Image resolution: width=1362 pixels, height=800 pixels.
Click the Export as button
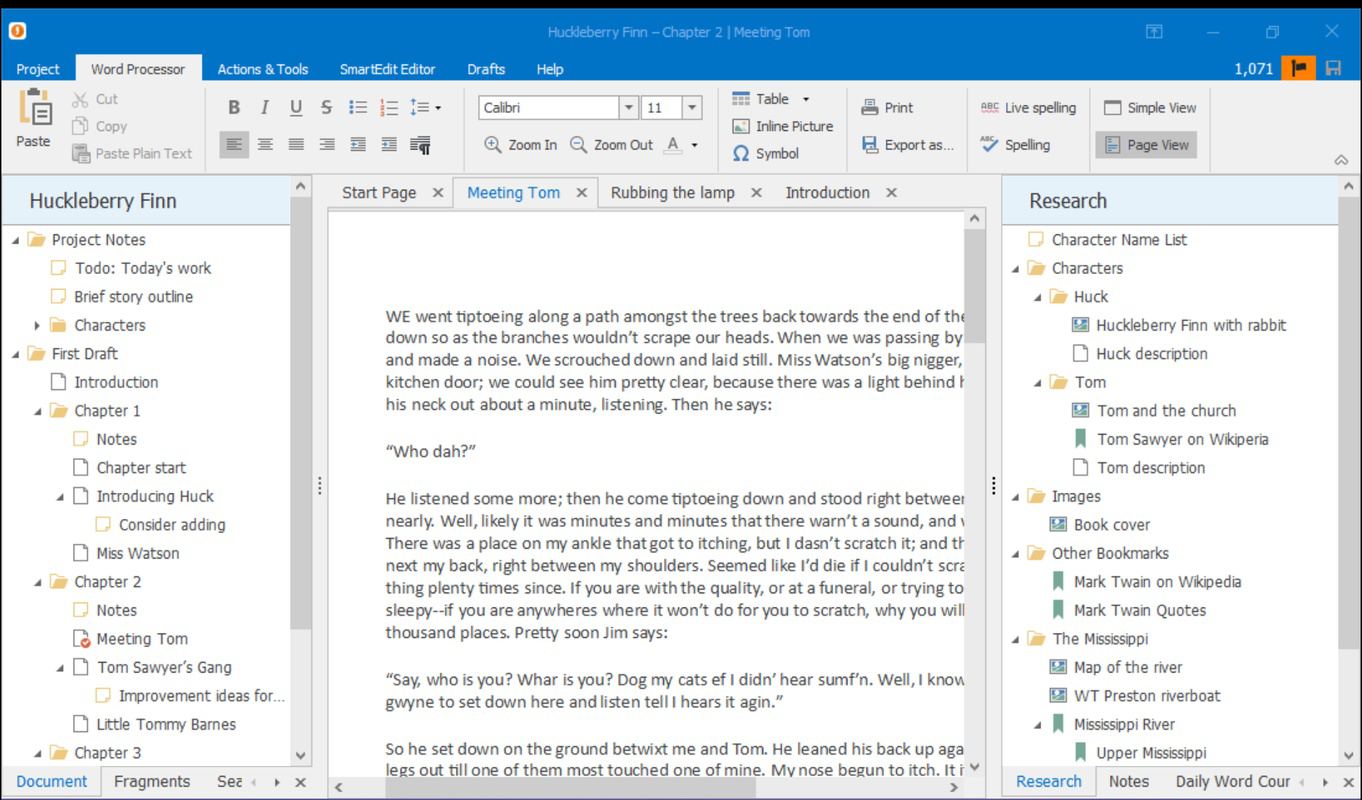coord(905,144)
